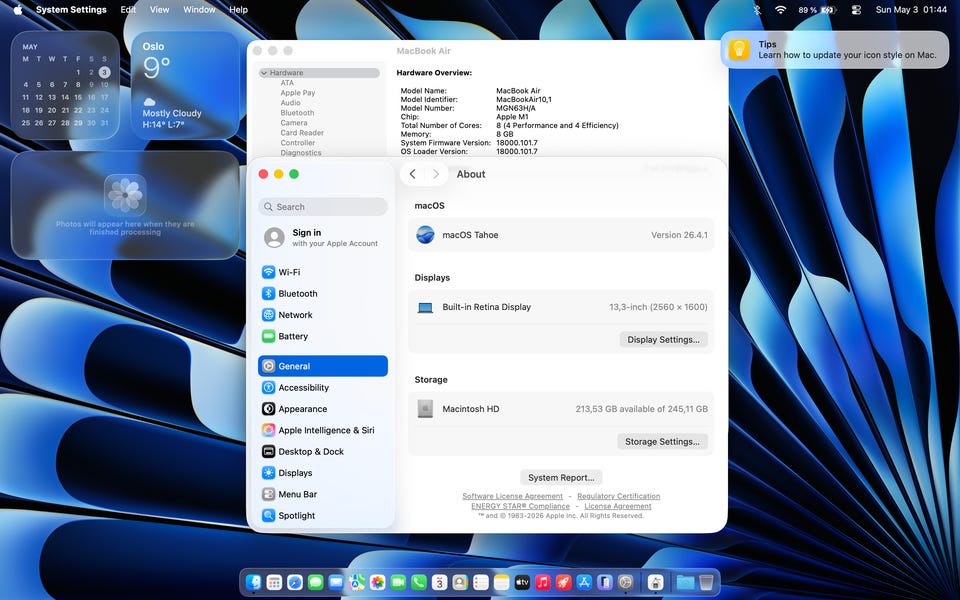Open the Apple menu
This screenshot has height=600, width=960.
tap(18, 10)
